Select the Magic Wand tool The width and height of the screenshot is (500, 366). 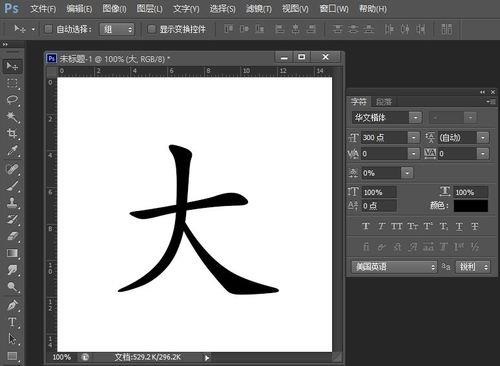(x=12, y=117)
